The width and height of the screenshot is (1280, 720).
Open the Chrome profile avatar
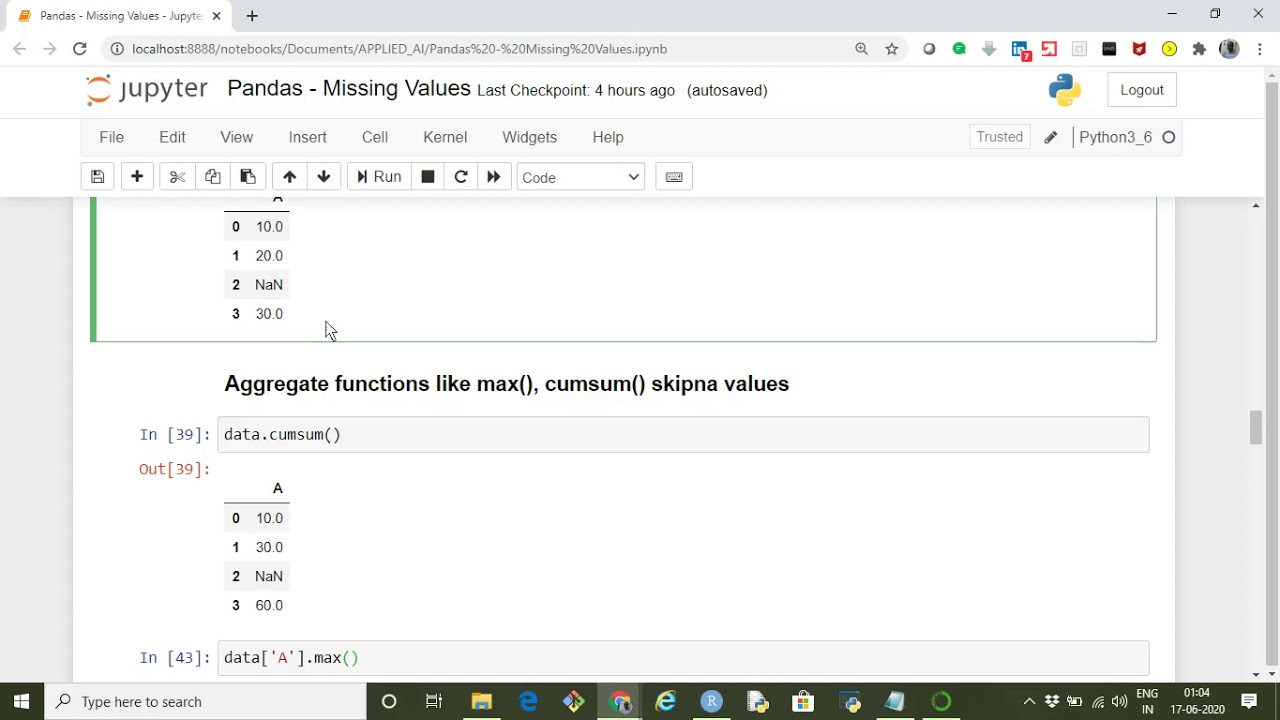pos(1229,48)
